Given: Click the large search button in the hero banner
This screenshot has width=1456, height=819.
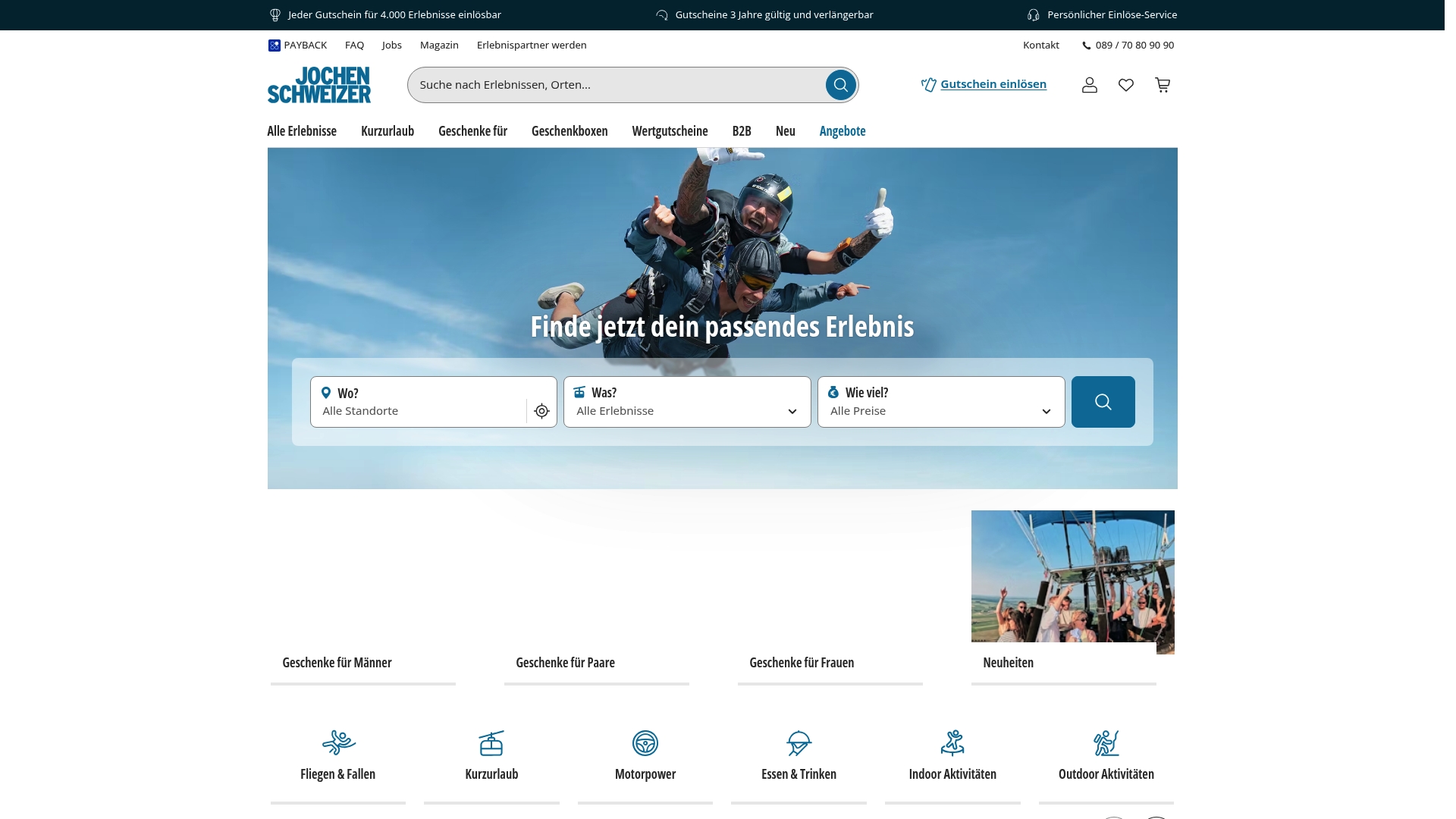Looking at the screenshot, I should 1103,401.
